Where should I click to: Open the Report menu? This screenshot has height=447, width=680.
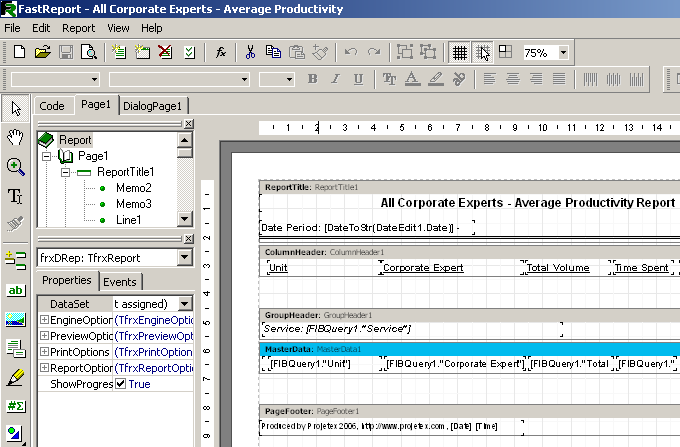pyautogui.click(x=79, y=28)
